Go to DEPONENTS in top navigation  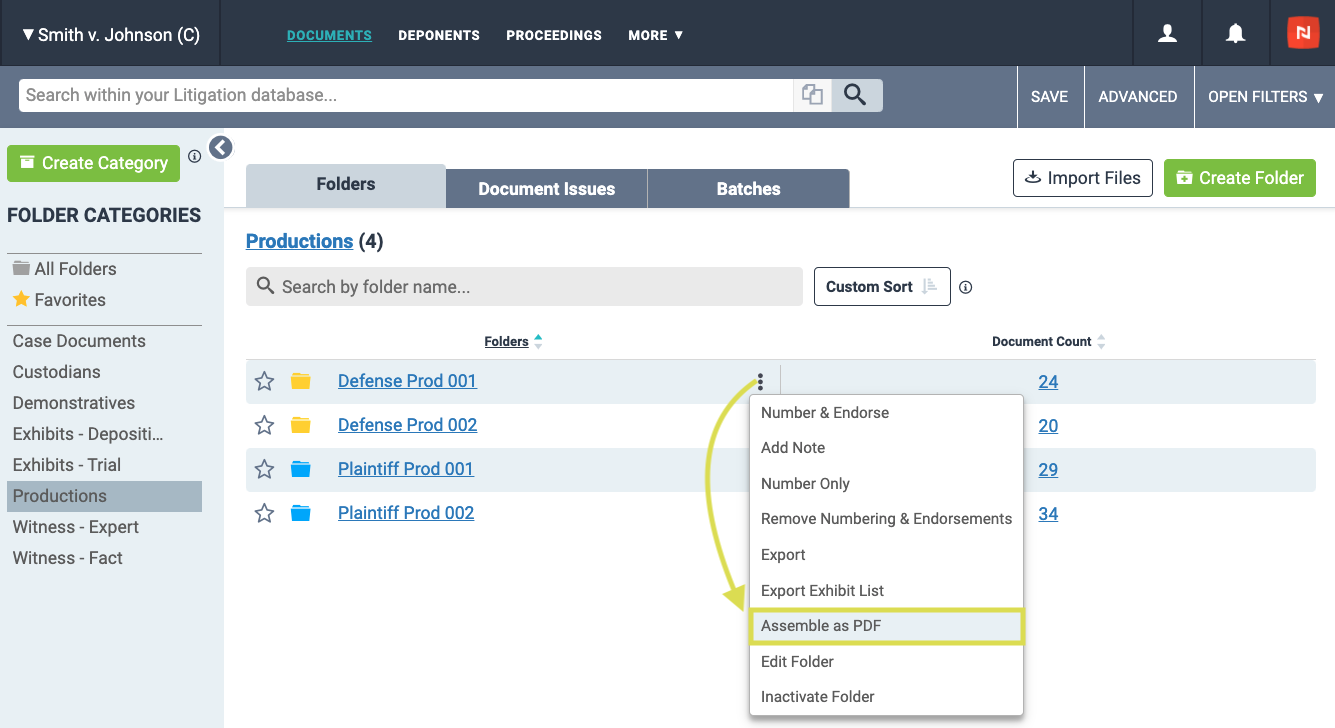pos(439,35)
